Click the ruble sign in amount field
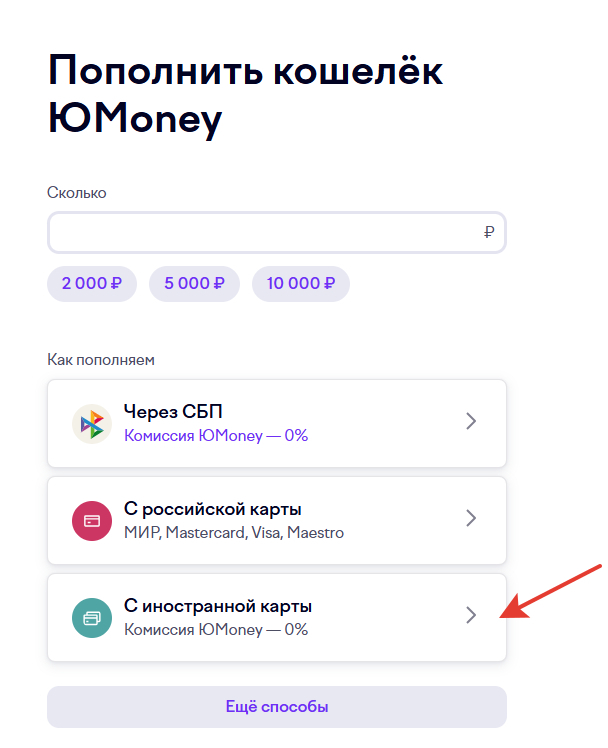Viewport: 608px width, 748px height. tap(488, 233)
